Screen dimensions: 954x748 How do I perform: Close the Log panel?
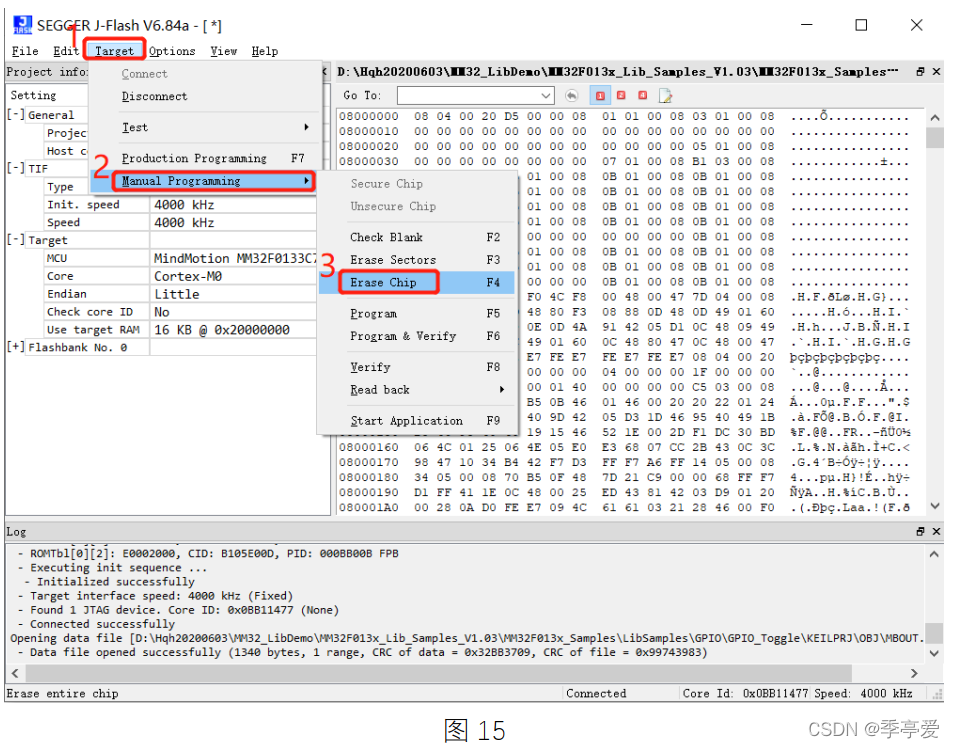[936, 531]
